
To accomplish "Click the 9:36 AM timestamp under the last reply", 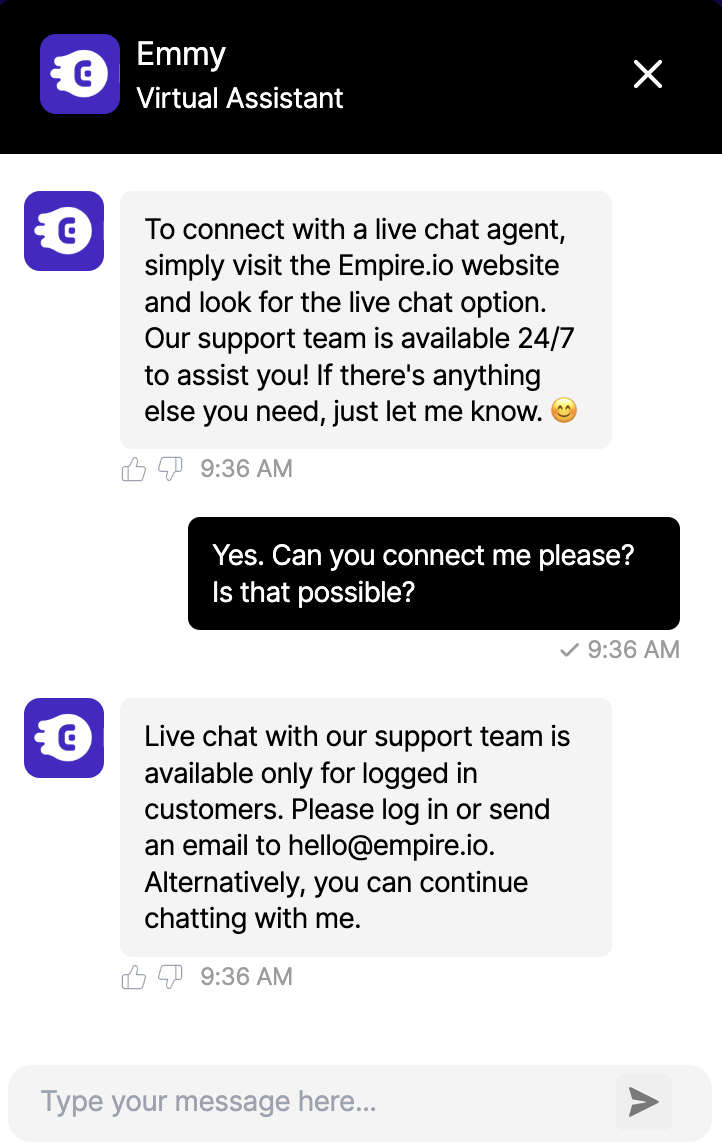I will [x=246, y=977].
